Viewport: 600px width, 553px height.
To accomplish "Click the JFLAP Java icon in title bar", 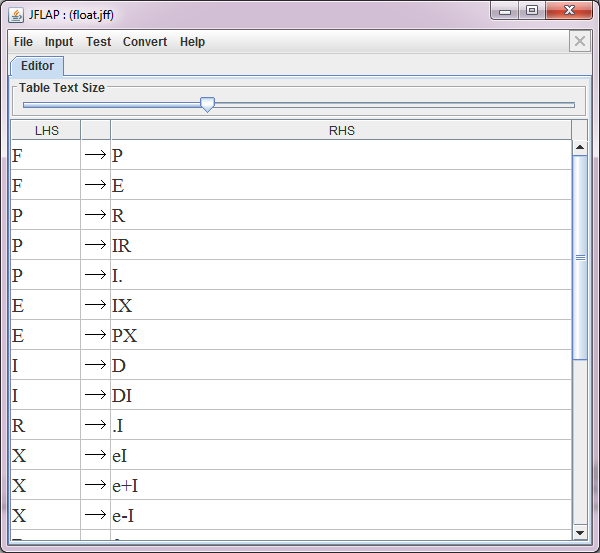I will (16, 14).
